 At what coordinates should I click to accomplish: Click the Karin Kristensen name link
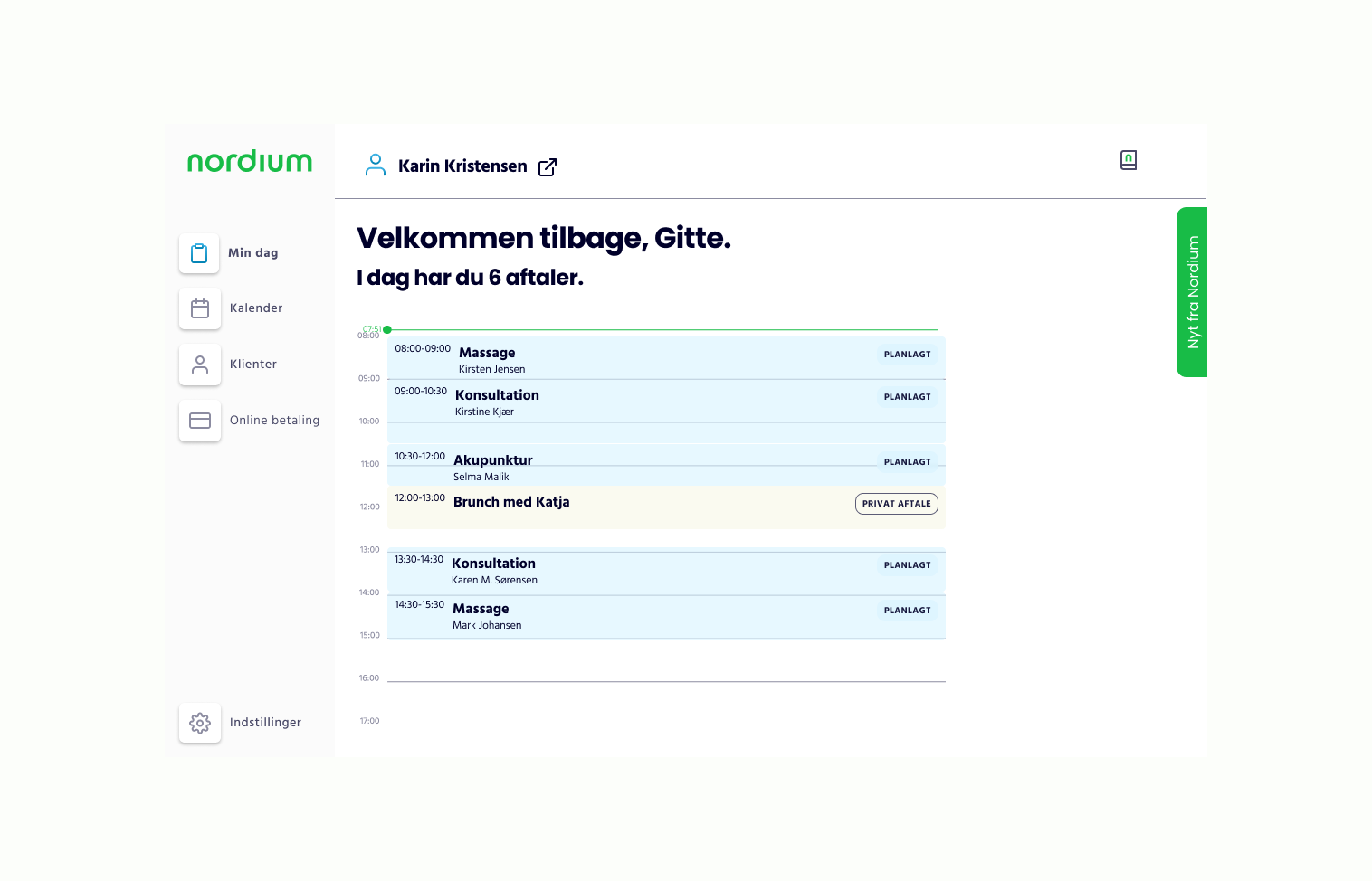[462, 166]
